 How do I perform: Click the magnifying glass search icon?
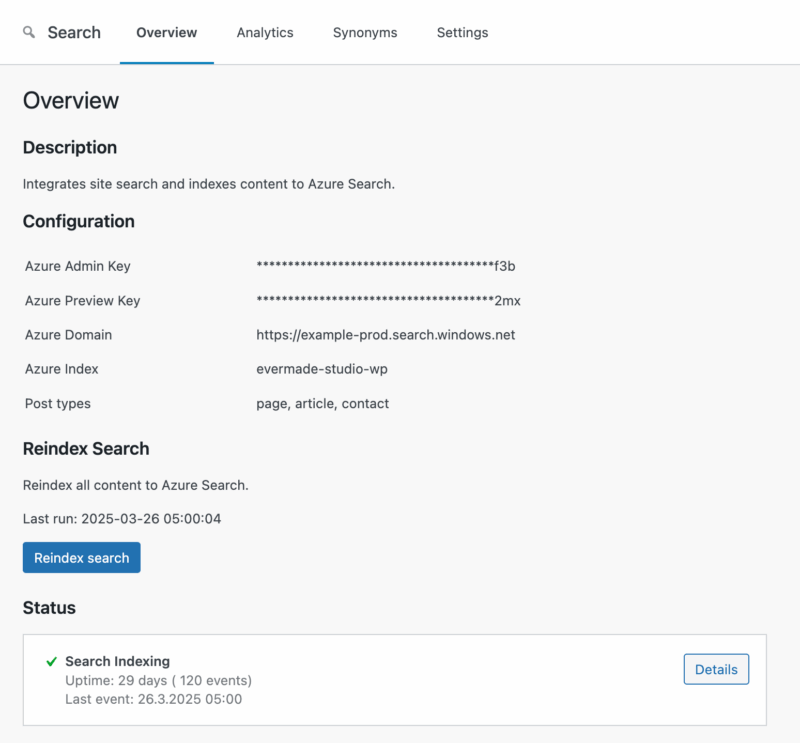click(x=29, y=33)
